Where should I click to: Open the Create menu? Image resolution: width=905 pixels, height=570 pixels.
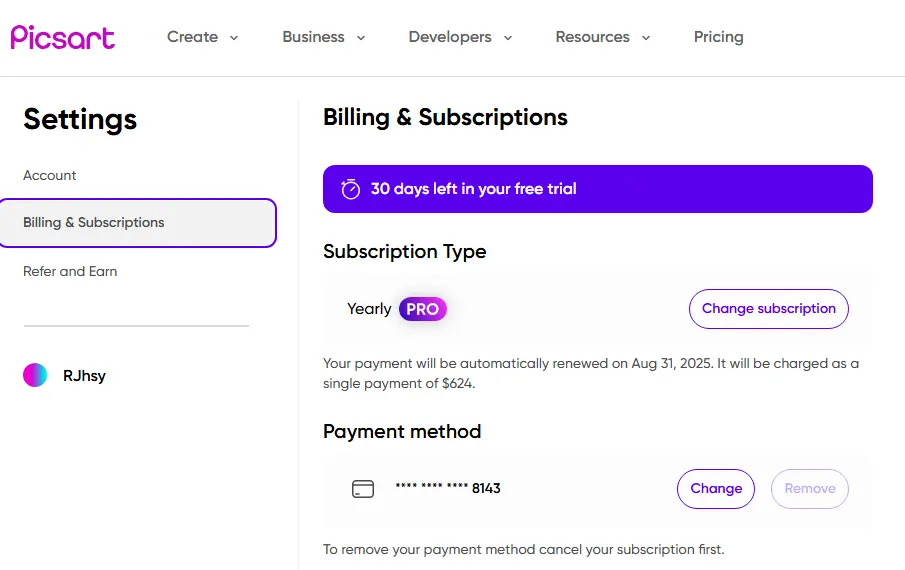192,37
